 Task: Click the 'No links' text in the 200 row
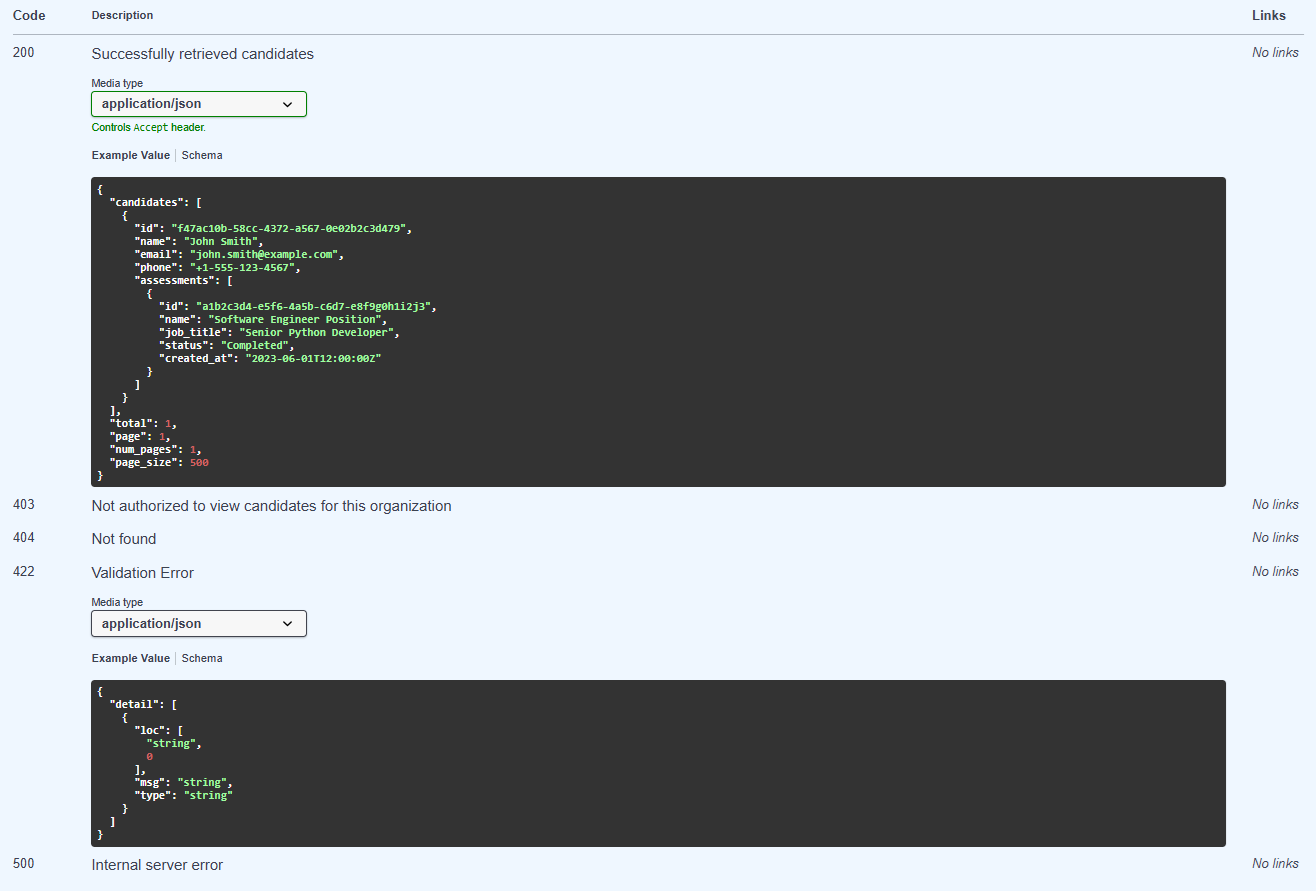coord(1275,53)
